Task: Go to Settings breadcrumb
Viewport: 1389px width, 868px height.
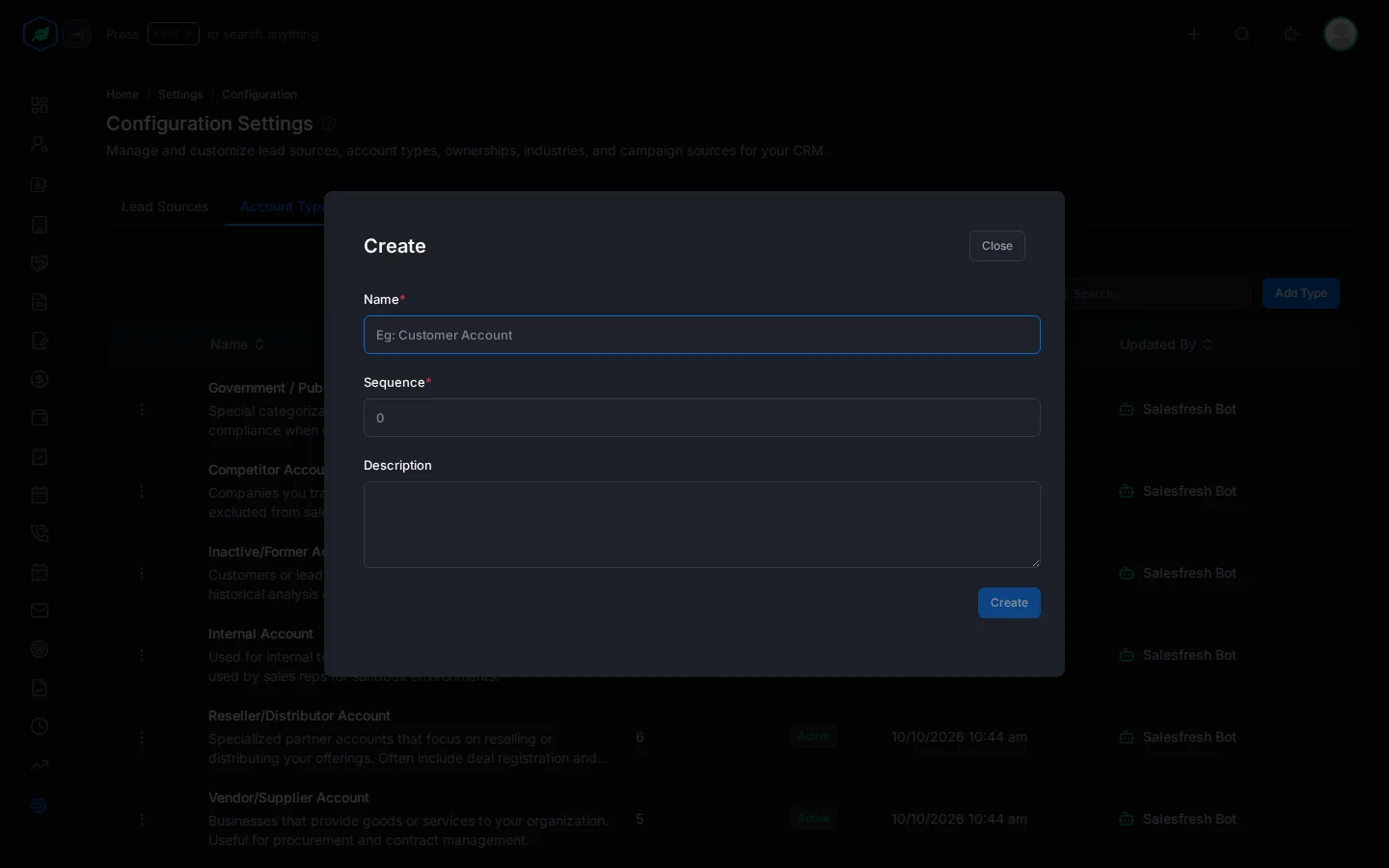Action: [x=180, y=95]
